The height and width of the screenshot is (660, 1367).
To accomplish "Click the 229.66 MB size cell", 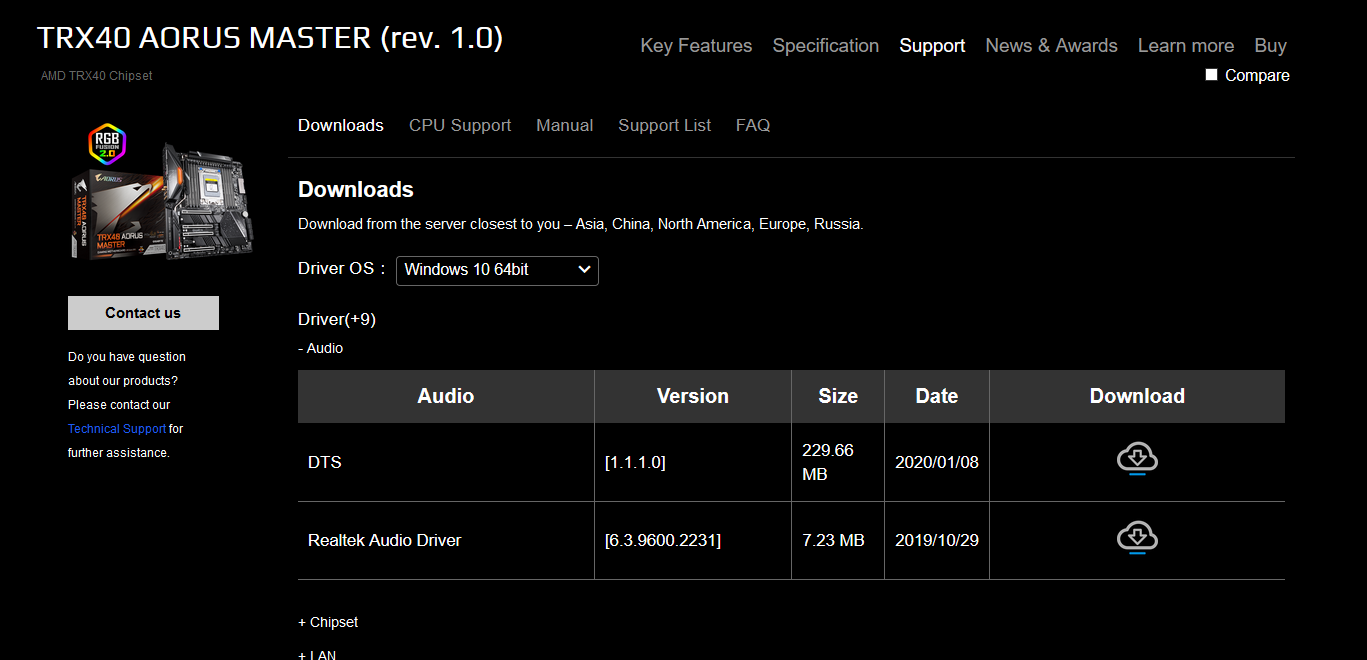I will 838,462.
